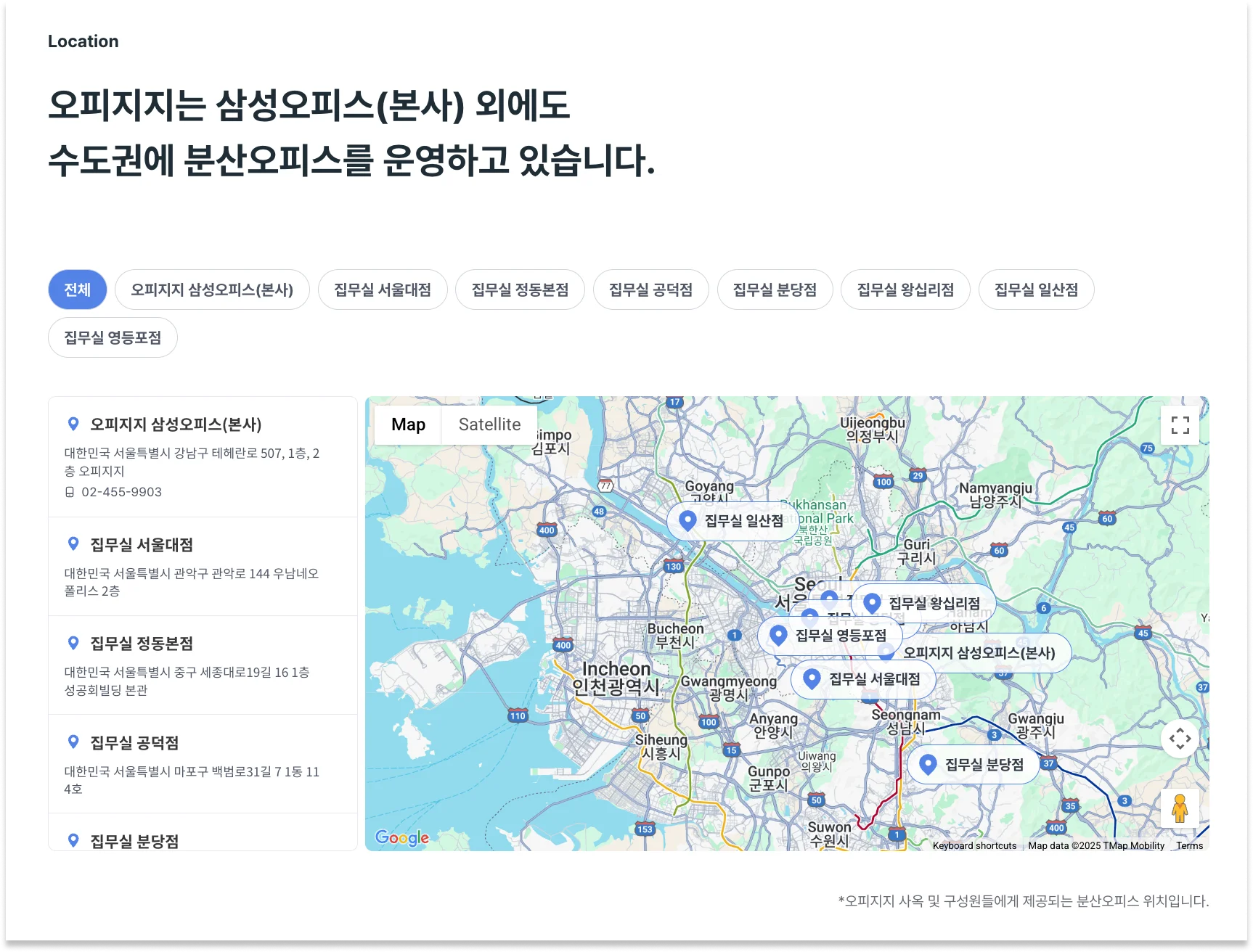Select the 집무실 서울대점 map pin
This screenshot has width=1253, height=952.
(x=812, y=679)
